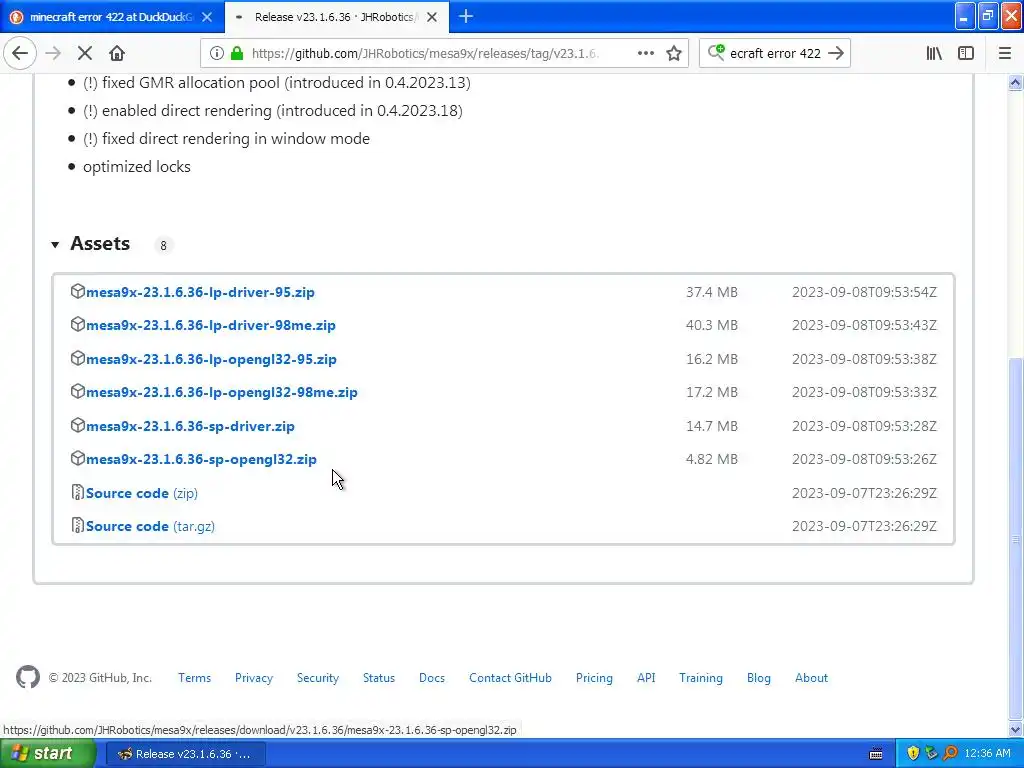Submit the search with the arrow
This screenshot has width=1024, height=768.
click(836, 54)
